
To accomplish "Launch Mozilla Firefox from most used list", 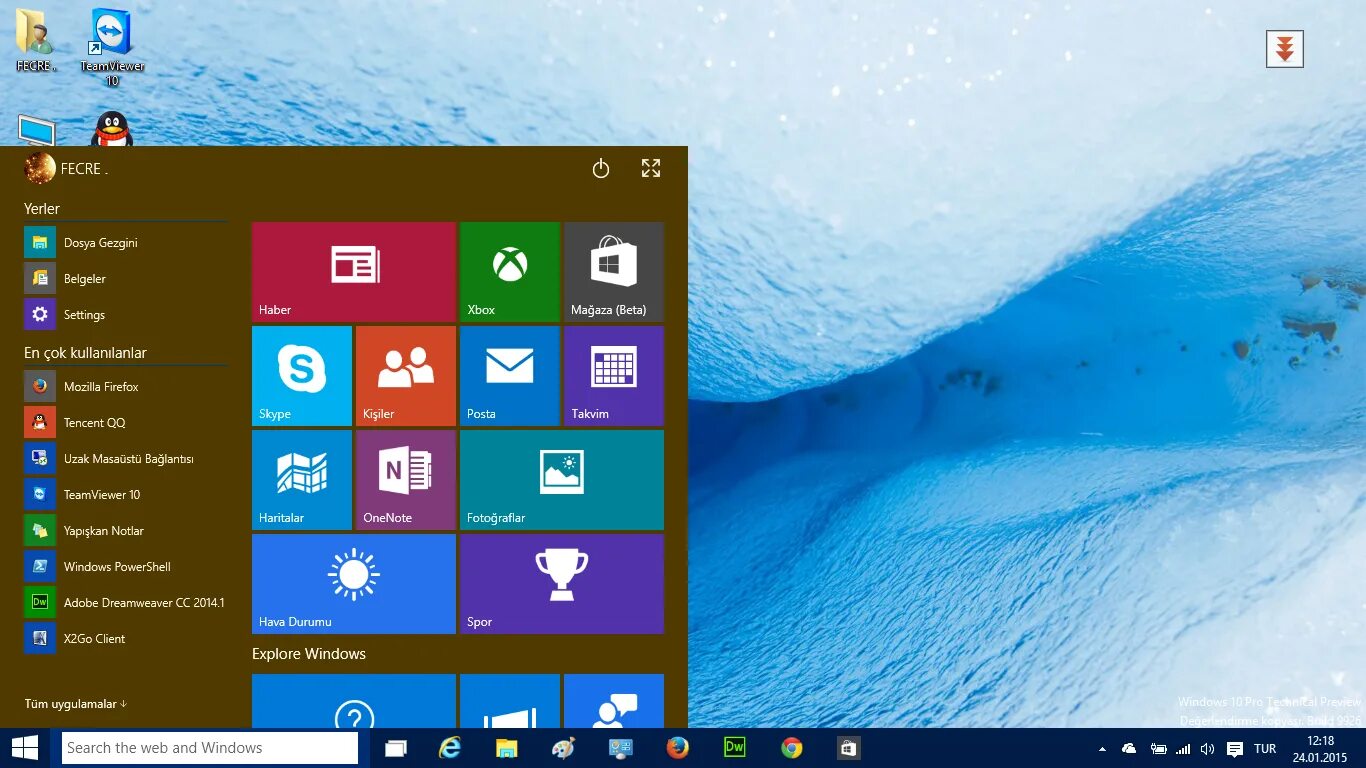I will [126, 387].
